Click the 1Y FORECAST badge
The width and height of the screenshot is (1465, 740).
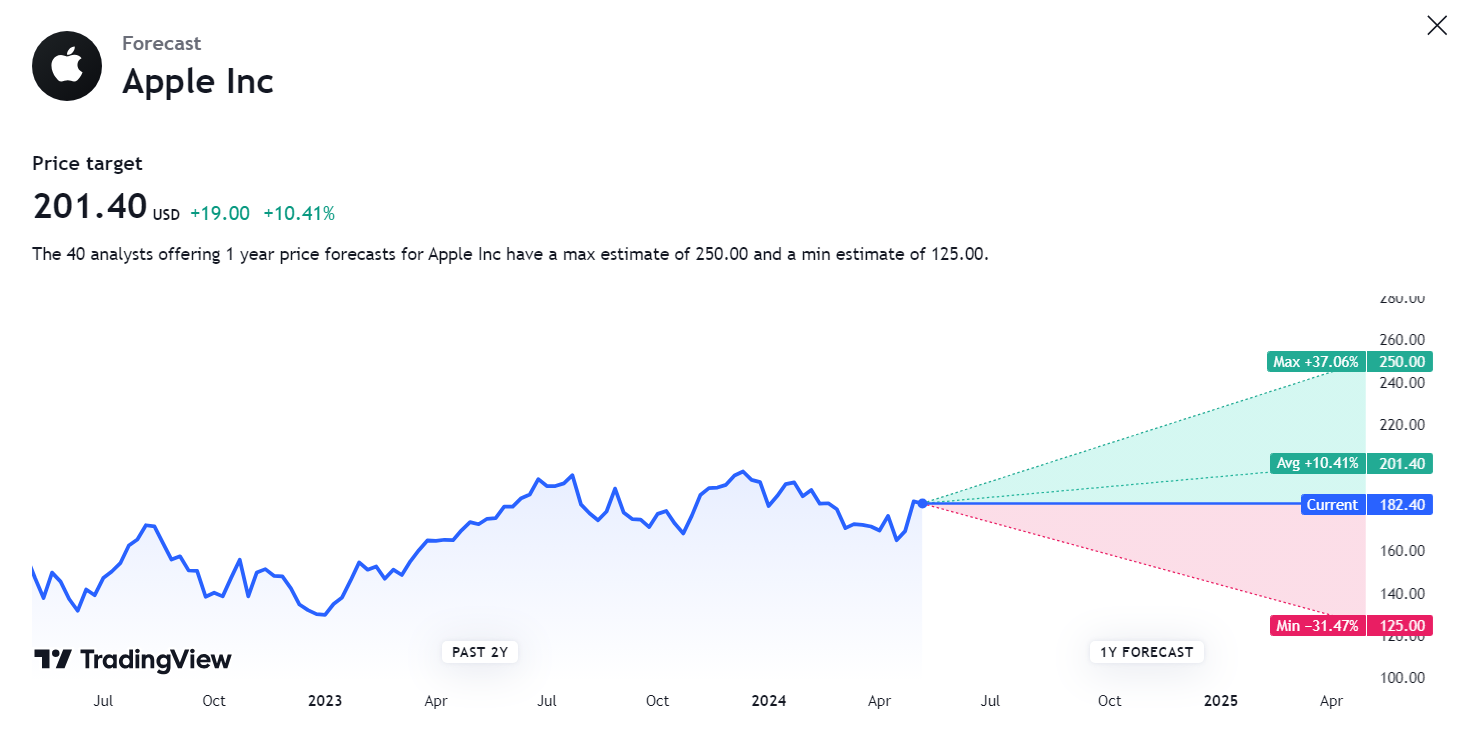coord(1146,652)
